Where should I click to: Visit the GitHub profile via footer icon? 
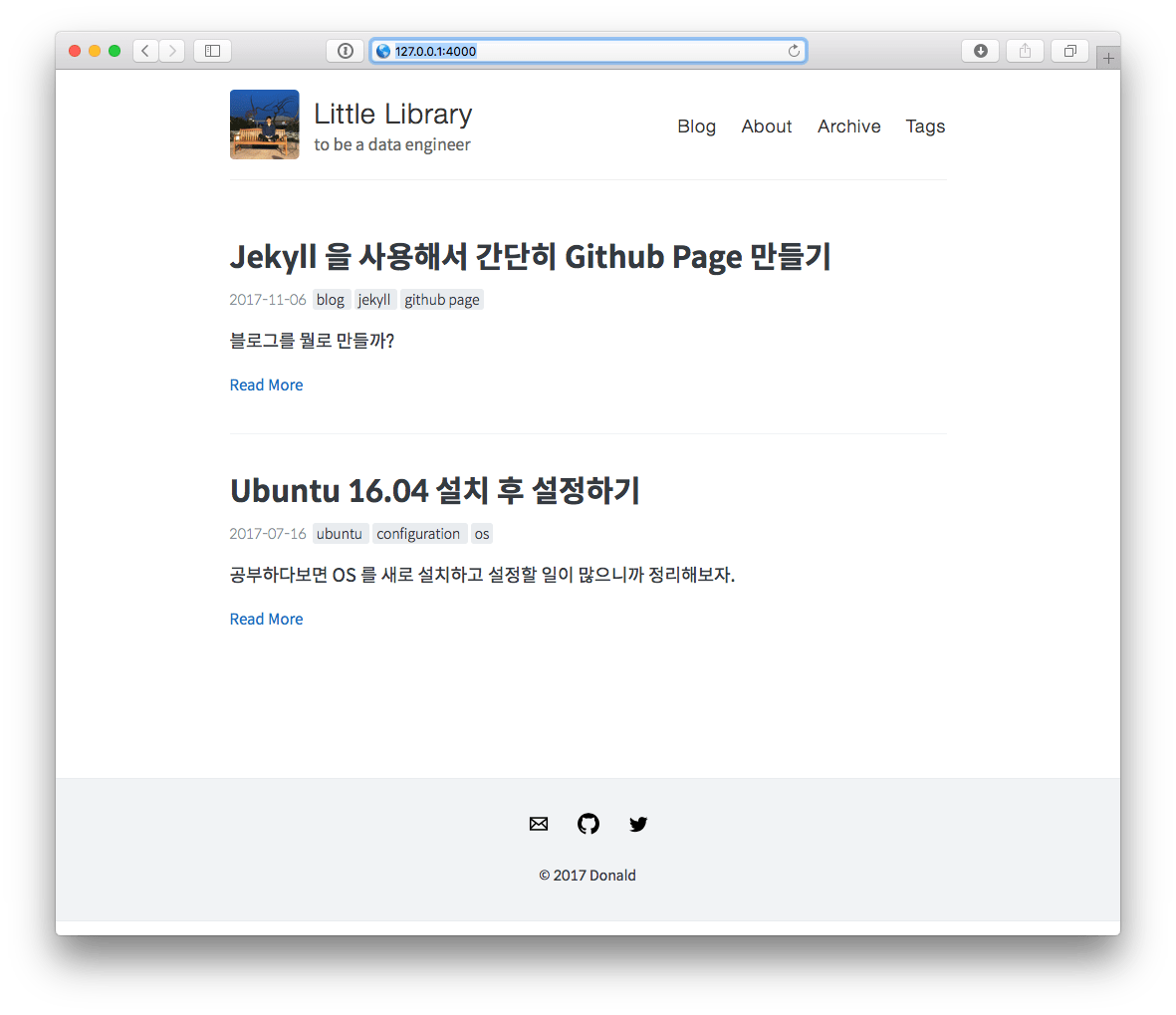point(588,824)
